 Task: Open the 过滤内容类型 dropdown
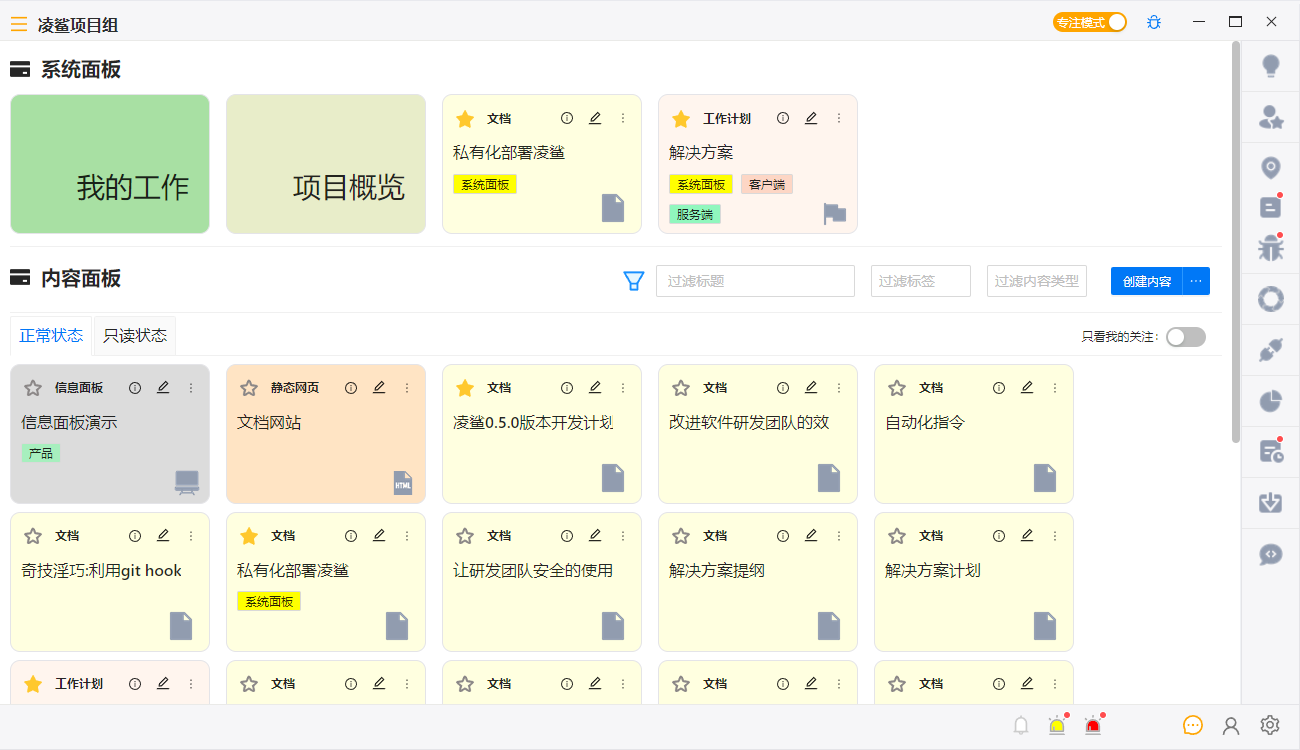pos(1036,281)
